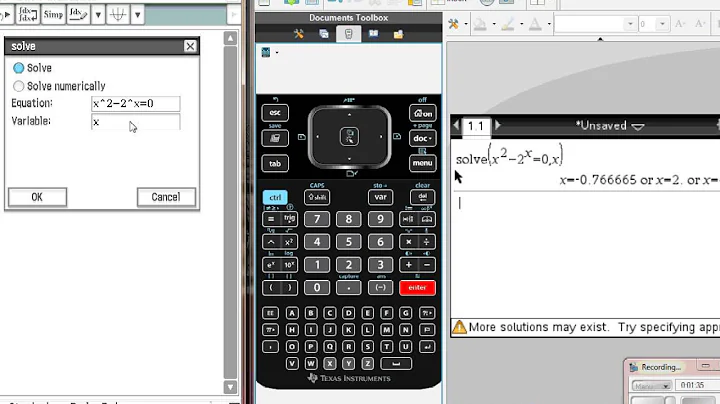Click the document tools wrench icon in workspace toolbar

tap(453, 24)
